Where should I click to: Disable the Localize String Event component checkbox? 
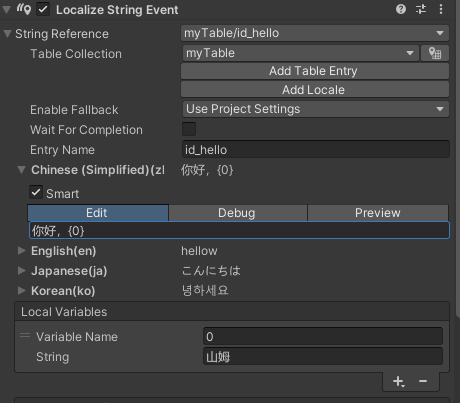(x=43, y=9)
